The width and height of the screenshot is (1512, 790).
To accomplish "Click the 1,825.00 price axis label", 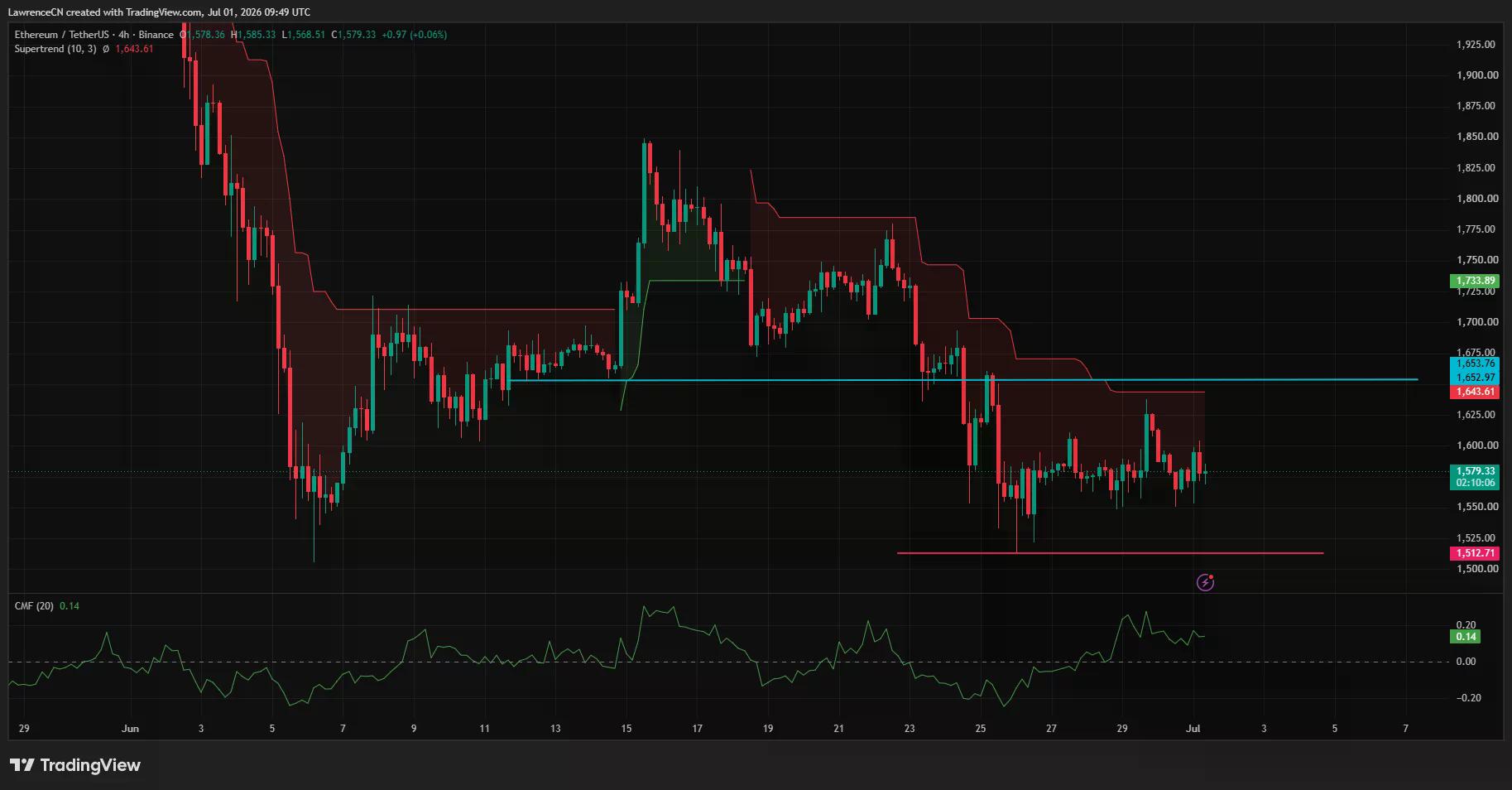I will (1477, 168).
